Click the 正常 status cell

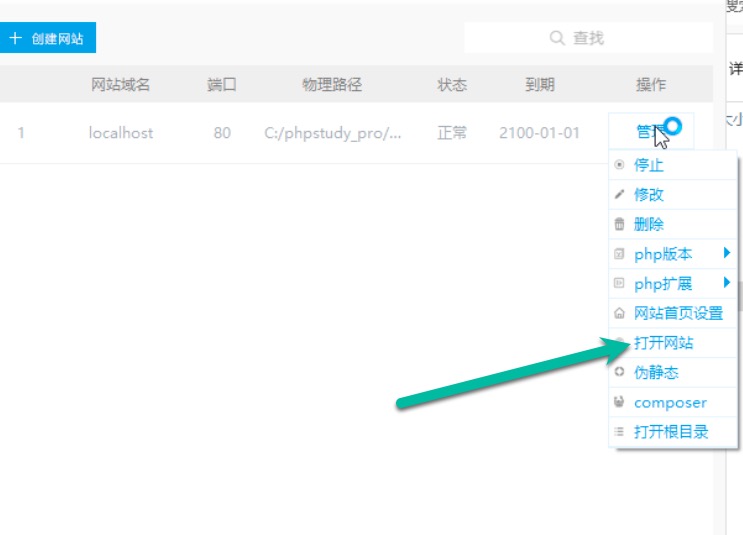[x=452, y=133]
